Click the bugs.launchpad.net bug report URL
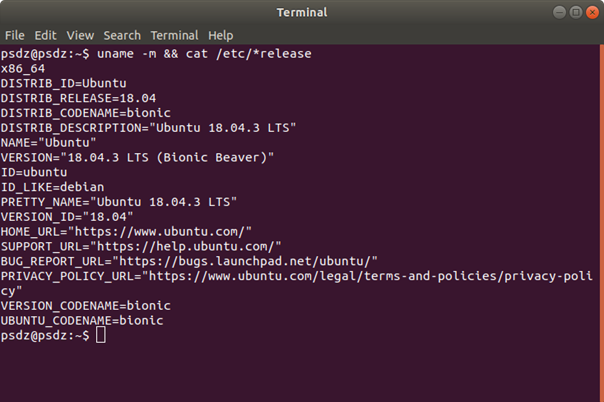Screen dimensions: 604x402 pyautogui.click(x=245, y=261)
